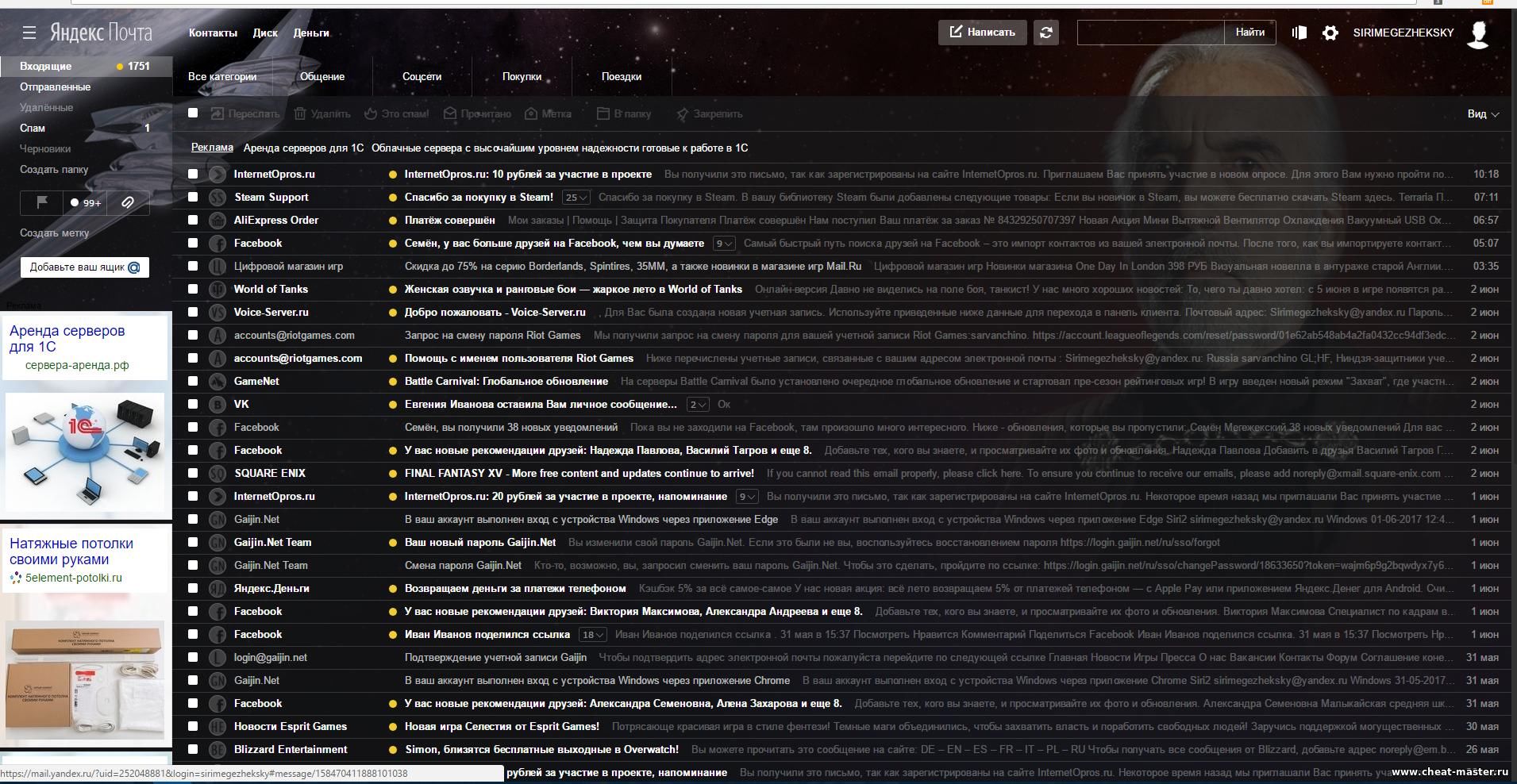Open the themes icon beside settings gear
Image resolution: width=1517 pixels, height=784 pixels.
[x=1299, y=33]
